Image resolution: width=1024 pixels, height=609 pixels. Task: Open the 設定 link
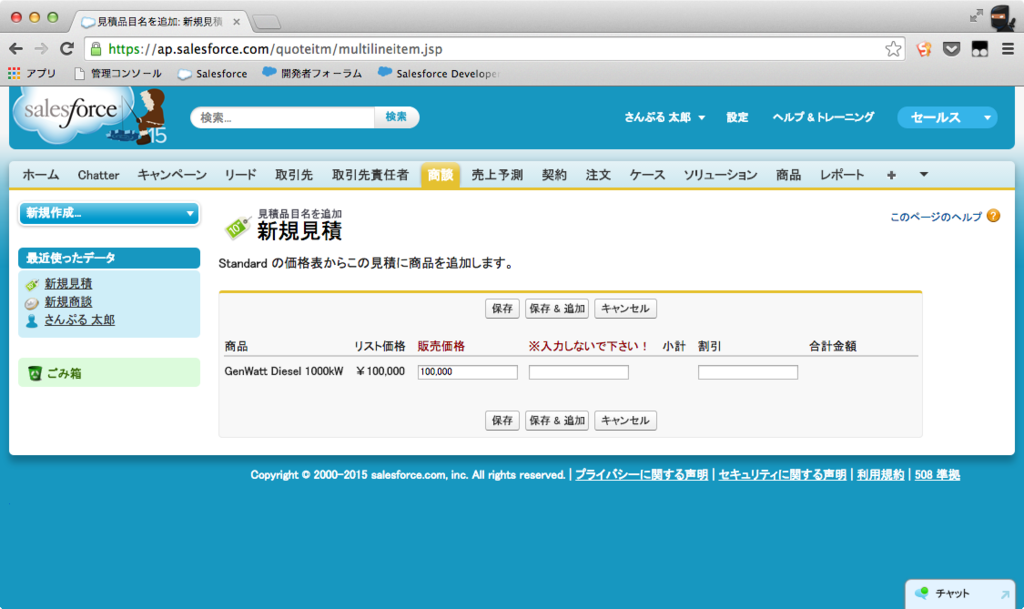pos(737,117)
